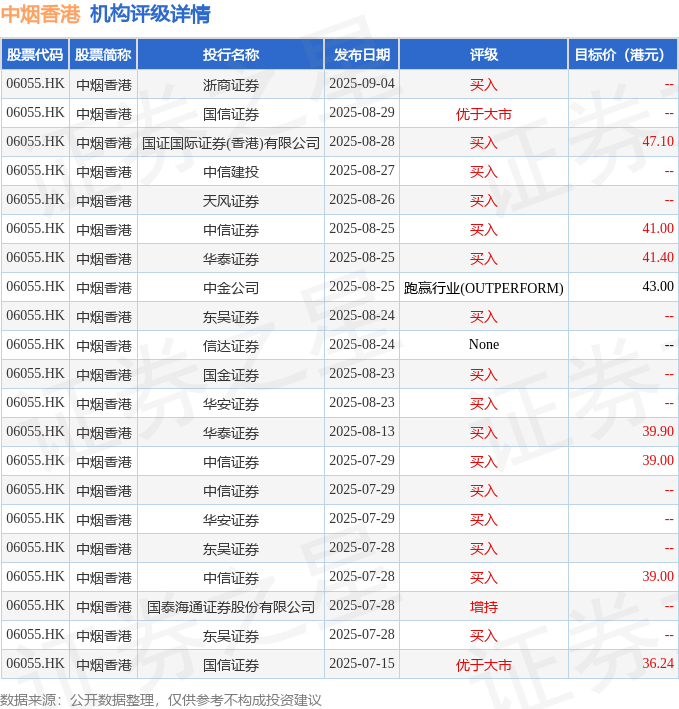Screen dimensions: 679x709
Task: Click 东吴证券 cell dated 2025-08-24
Action: click(x=231, y=317)
